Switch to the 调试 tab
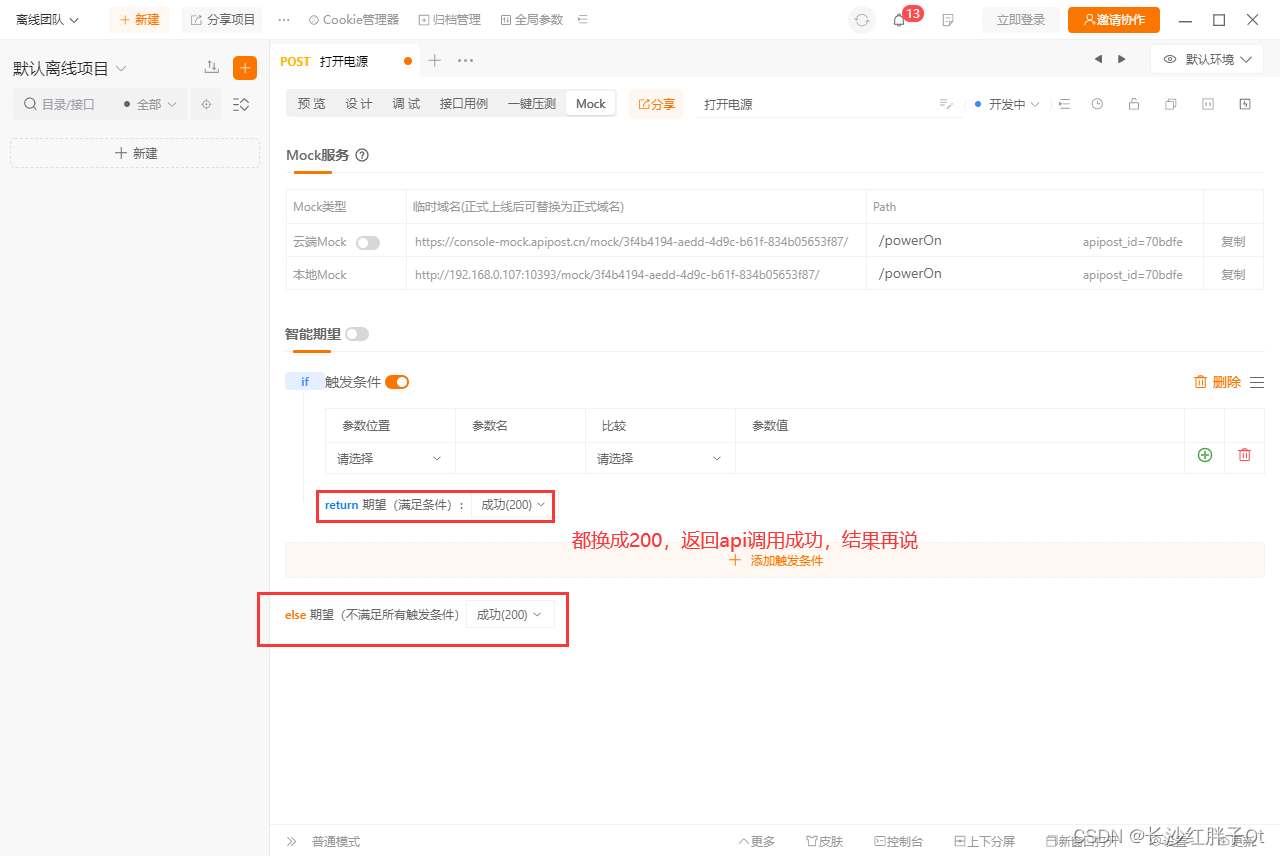 [x=406, y=104]
